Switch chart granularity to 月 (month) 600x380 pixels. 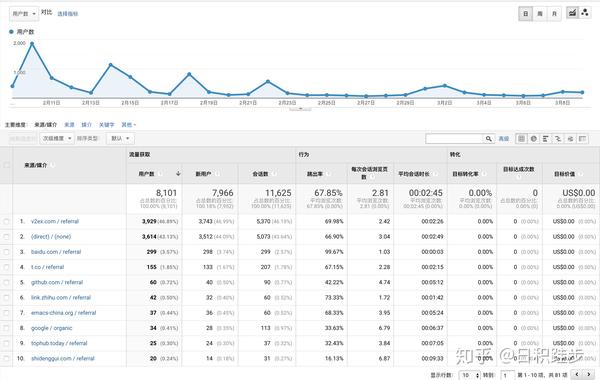[554, 14]
